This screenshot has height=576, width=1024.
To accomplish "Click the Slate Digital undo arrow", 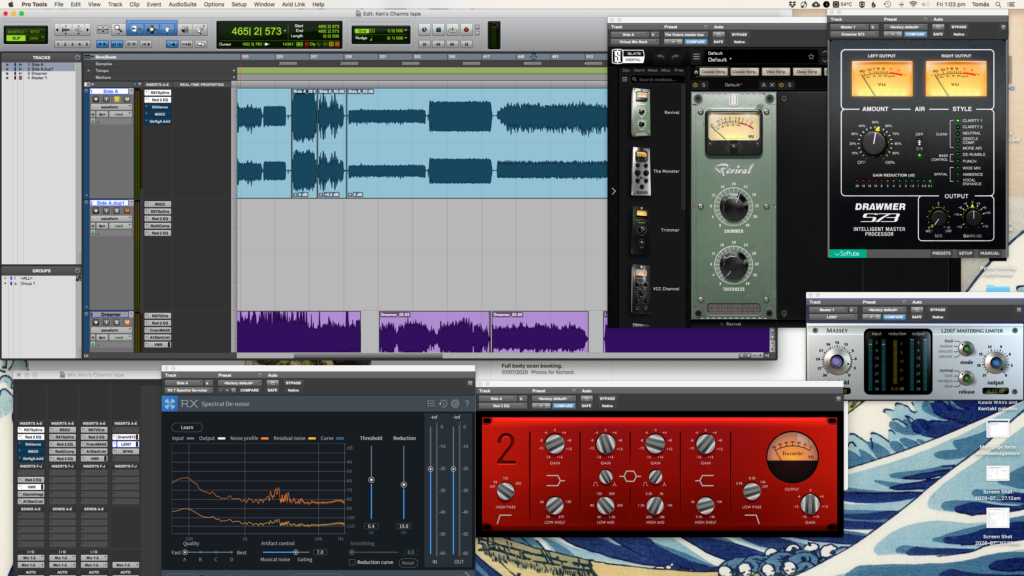I will pos(660,57).
